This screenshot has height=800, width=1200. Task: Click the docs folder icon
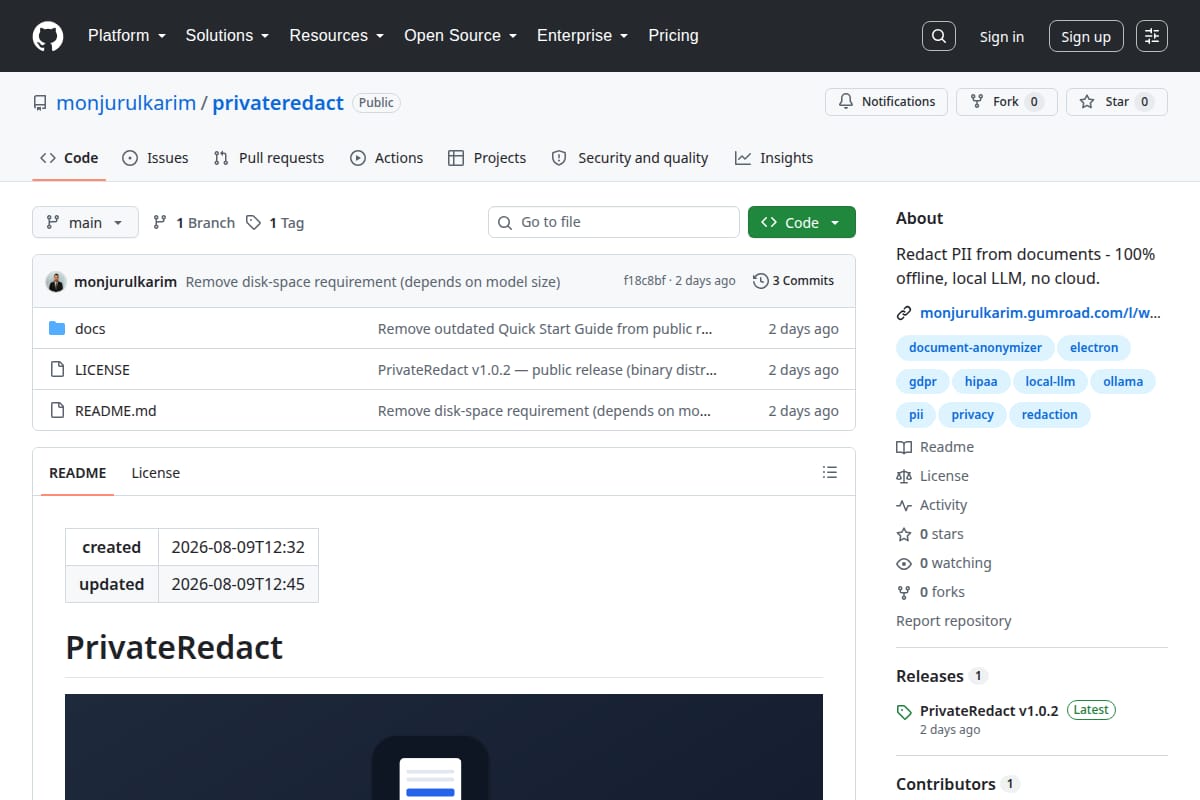[57, 329]
